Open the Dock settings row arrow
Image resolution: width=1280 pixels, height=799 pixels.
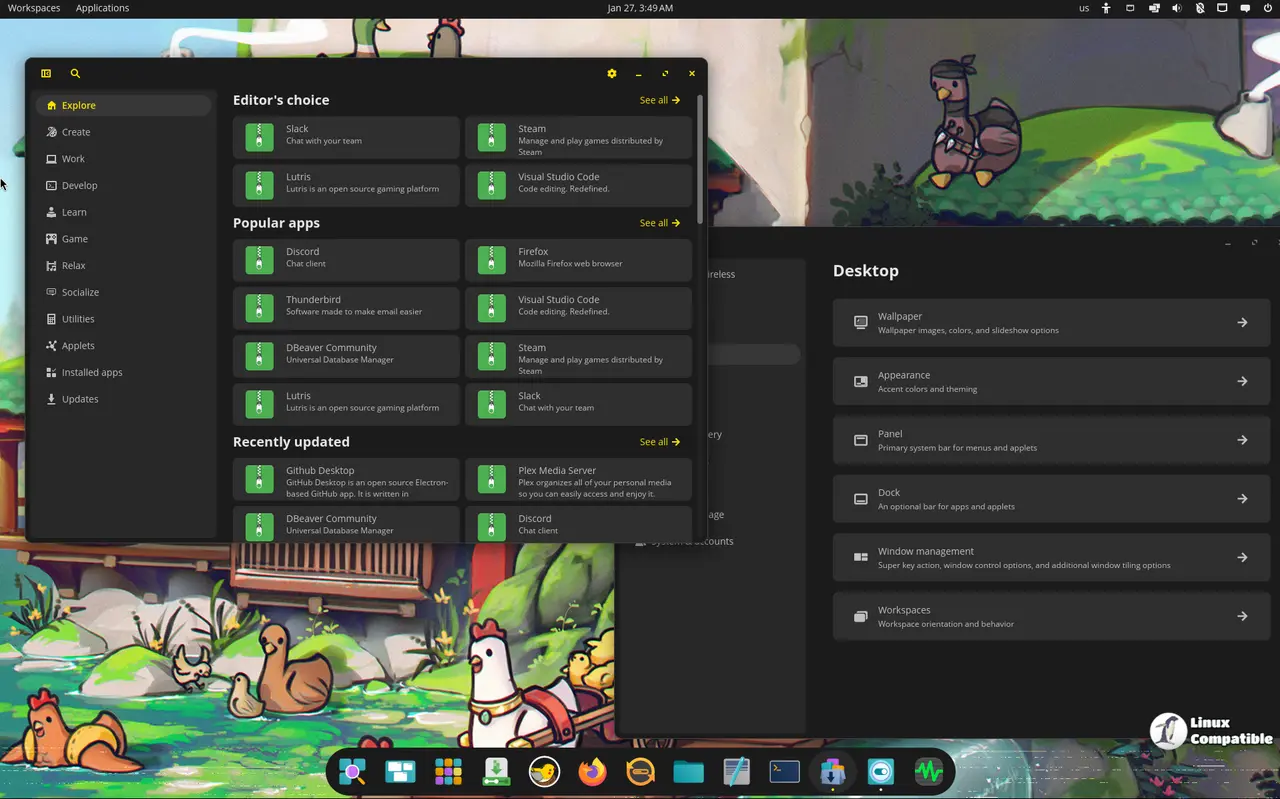[1242, 499]
